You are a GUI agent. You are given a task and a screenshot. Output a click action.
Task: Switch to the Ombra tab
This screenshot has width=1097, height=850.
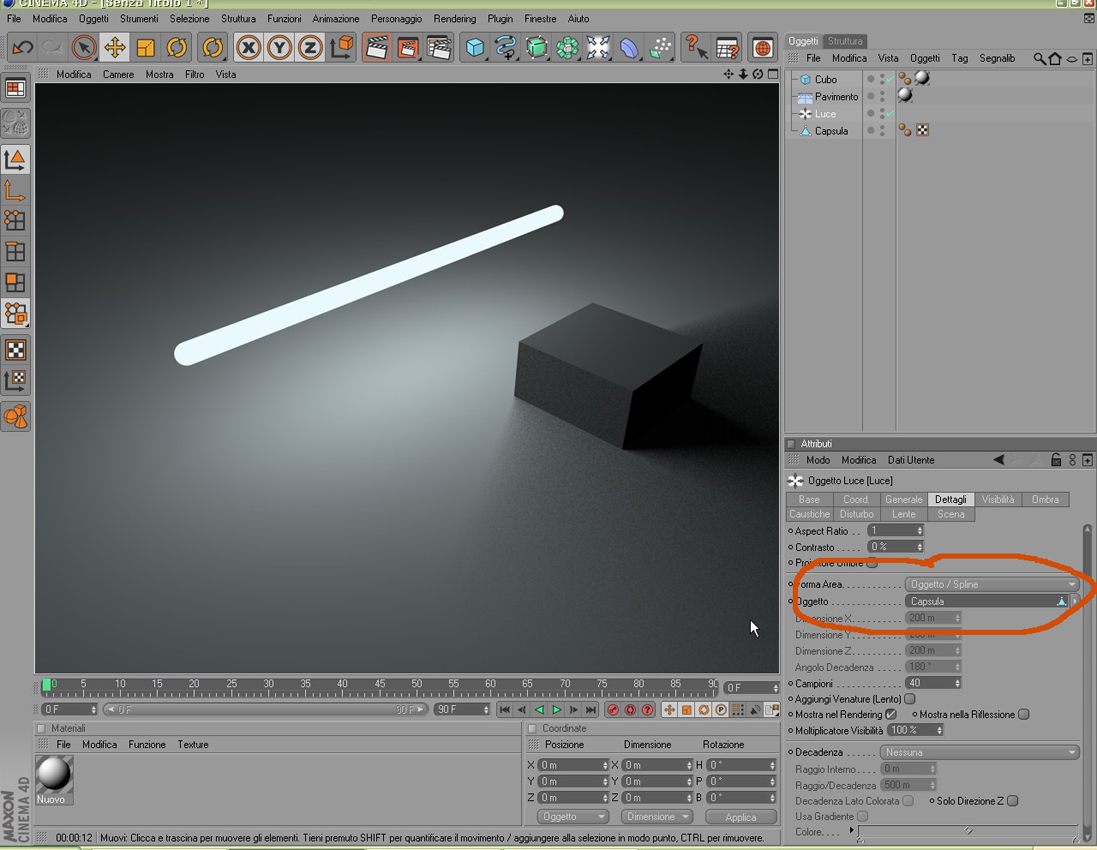tap(1045, 500)
